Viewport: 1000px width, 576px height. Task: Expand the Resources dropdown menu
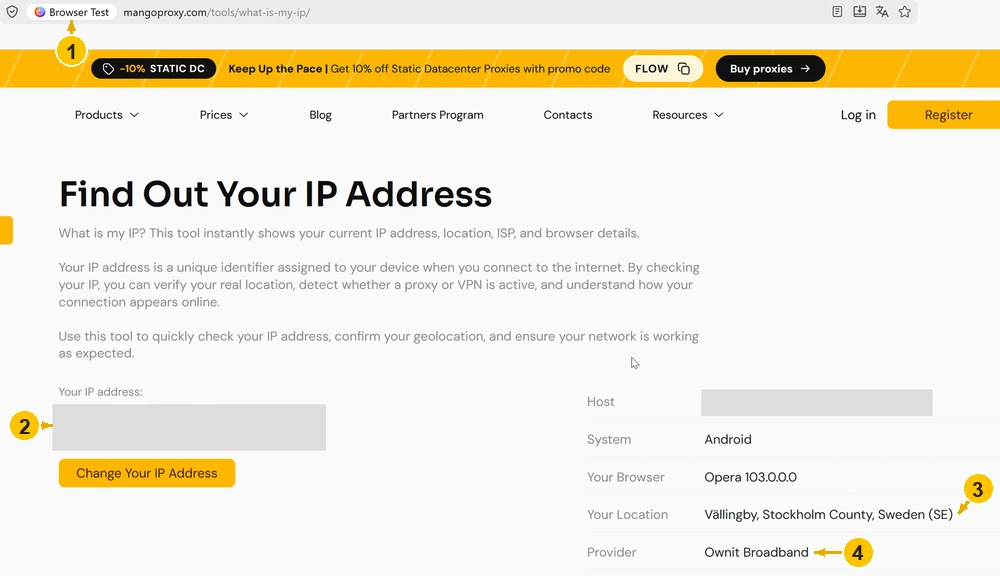coord(688,115)
